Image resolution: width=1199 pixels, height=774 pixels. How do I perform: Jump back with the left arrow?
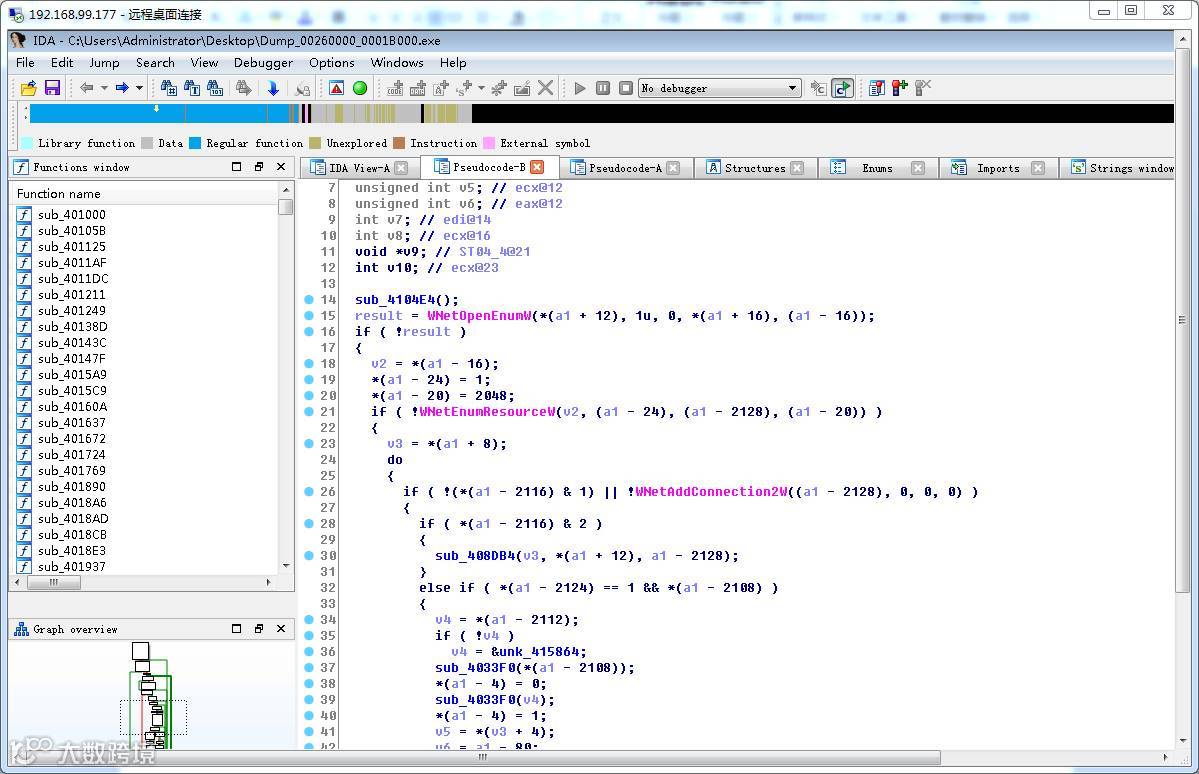86,88
